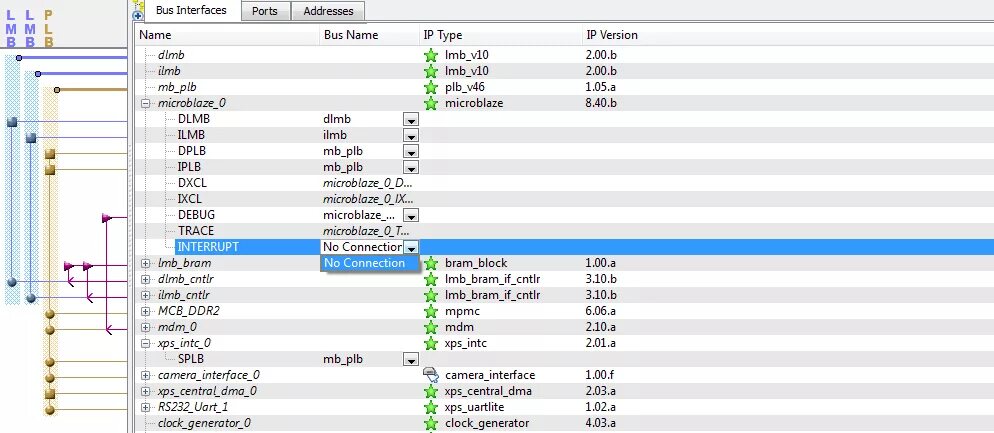994x433 pixels.
Task: Toggle the ilmb_cntlr connection circle on the LMB bus
Action: [30, 298]
